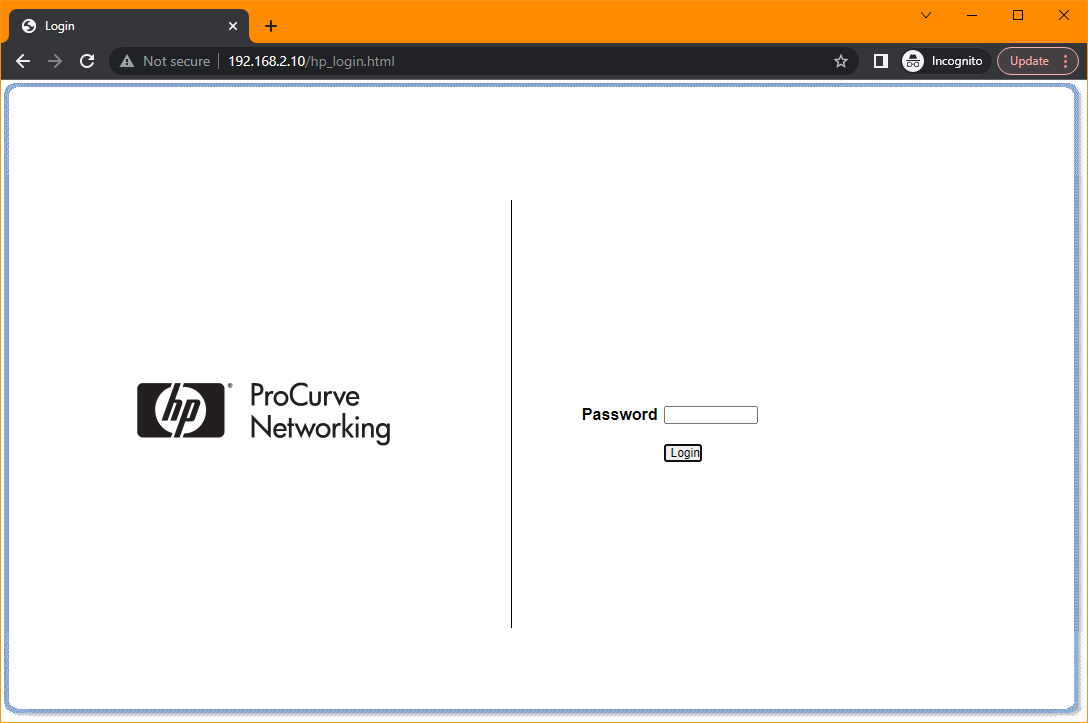Bookmark this page with the star
This screenshot has height=723, width=1088.
click(841, 61)
